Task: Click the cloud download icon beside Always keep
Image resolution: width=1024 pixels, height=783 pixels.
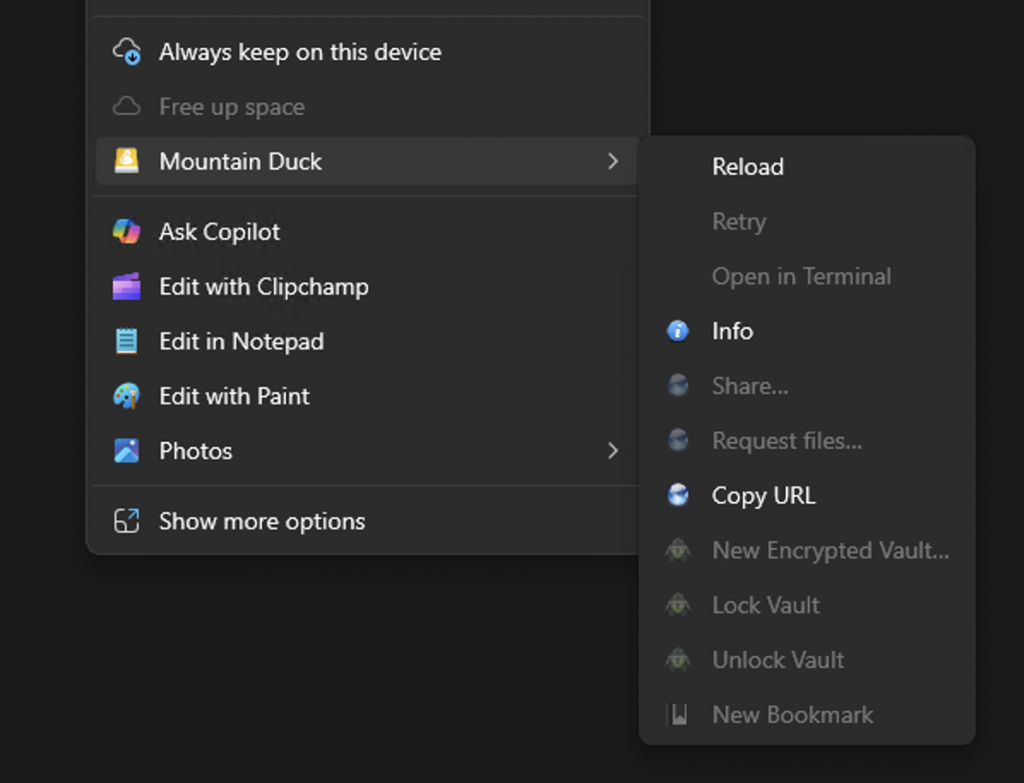Action: [127, 52]
